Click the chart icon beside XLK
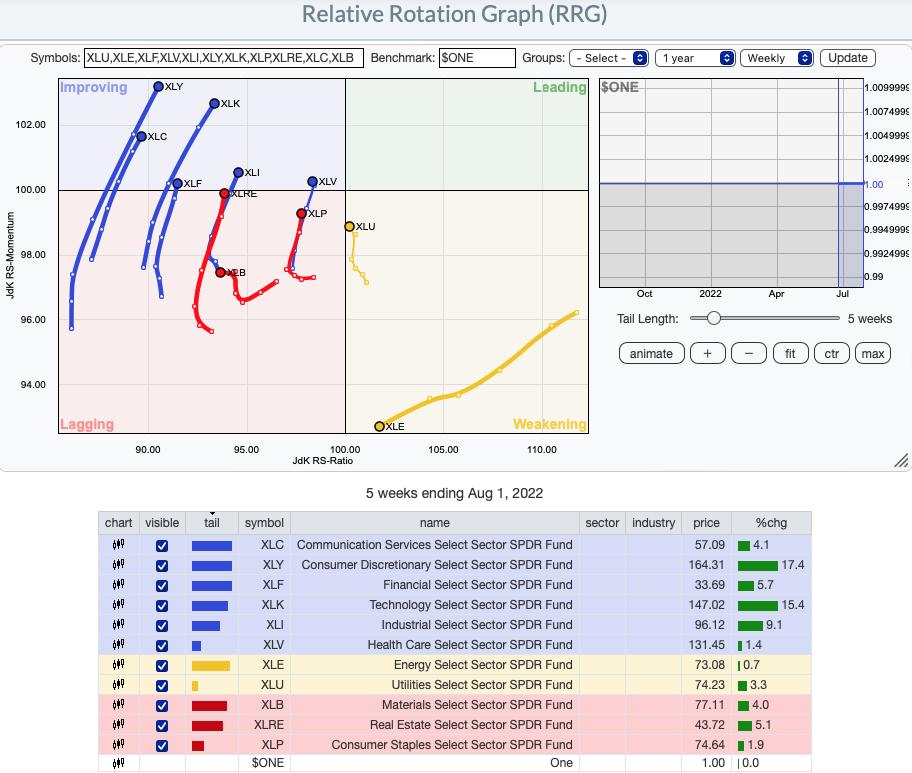The height and width of the screenshot is (773, 912). point(118,605)
